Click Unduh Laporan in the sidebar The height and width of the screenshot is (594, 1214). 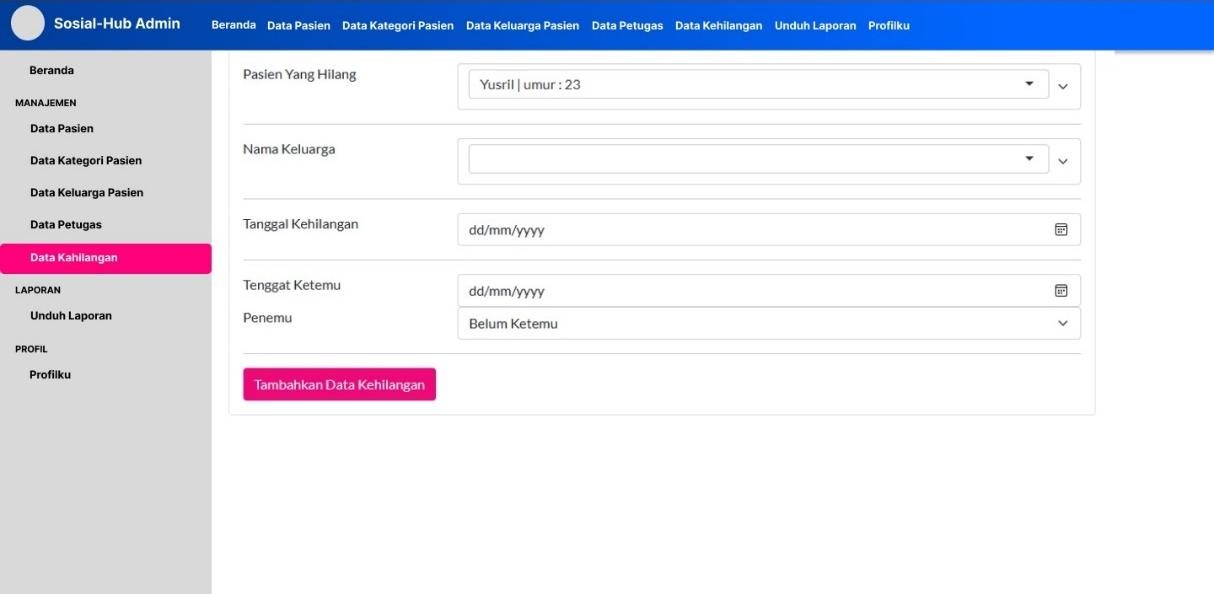tap(71, 316)
